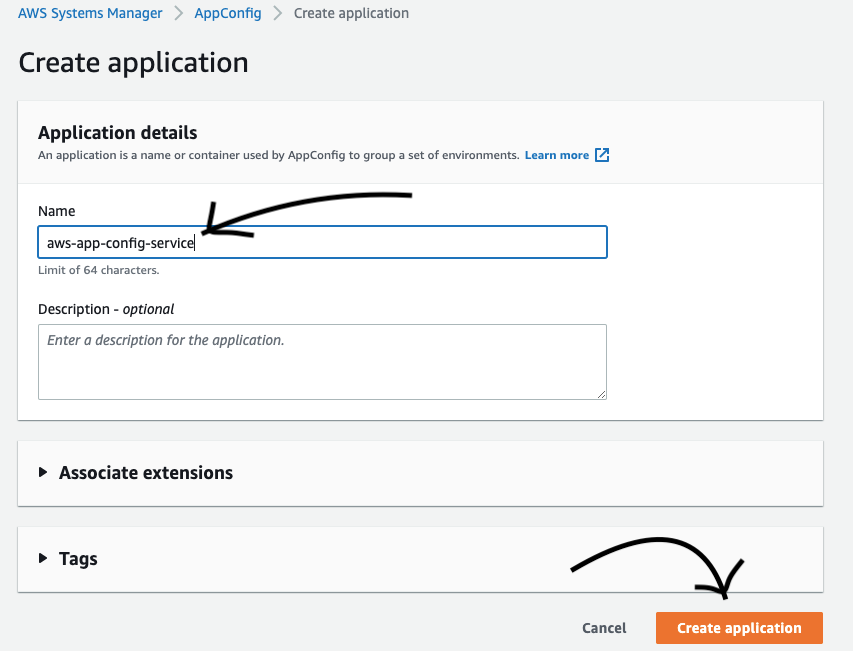The height and width of the screenshot is (651, 853).
Task: Expand the Tags section
Action: [78, 559]
